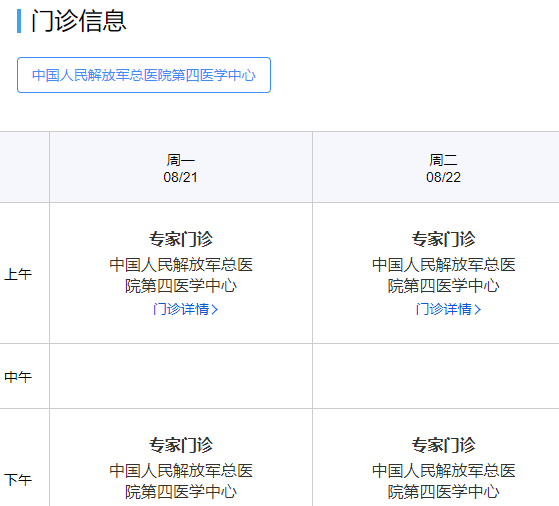Click the chevron arrow after Monday's 门诊详情
The image size is (559, 506).
coord(214,309)
